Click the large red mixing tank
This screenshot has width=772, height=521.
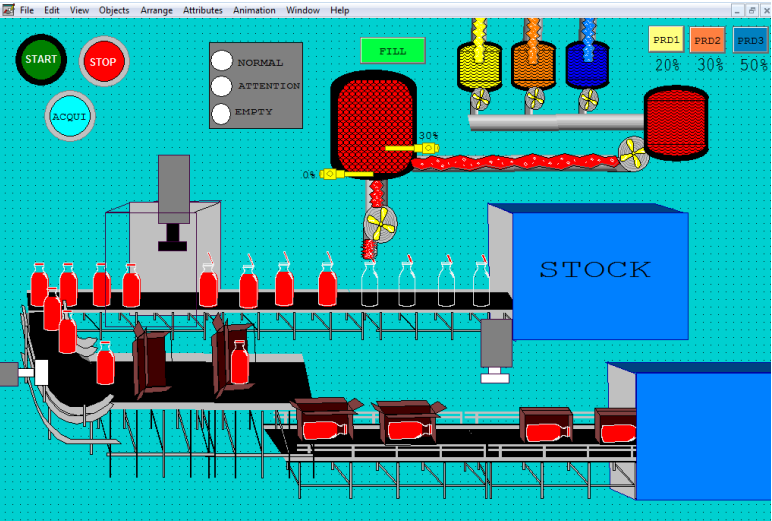[x=372, y=125]
